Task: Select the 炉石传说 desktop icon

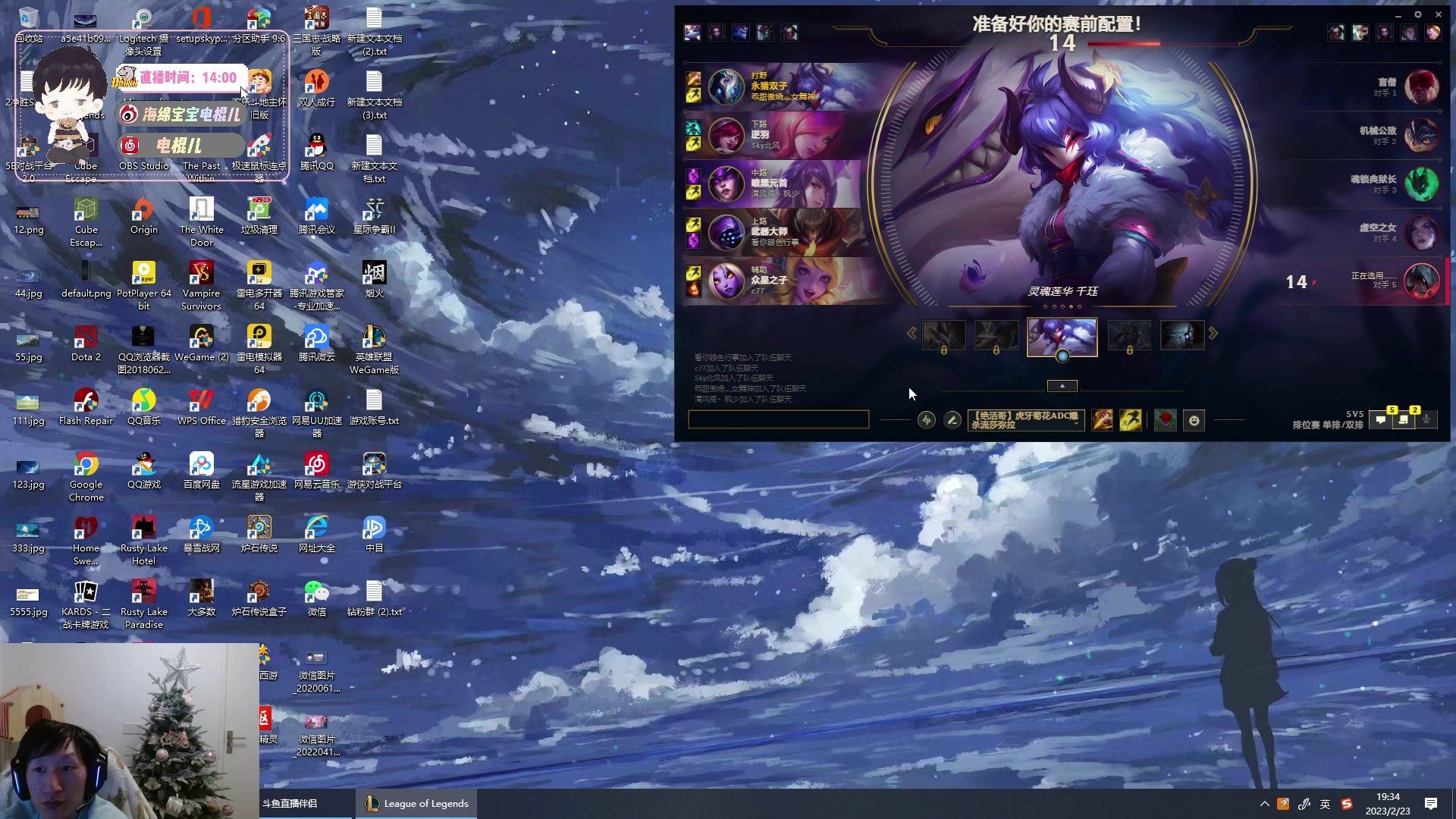Action: tap(259, 534)
